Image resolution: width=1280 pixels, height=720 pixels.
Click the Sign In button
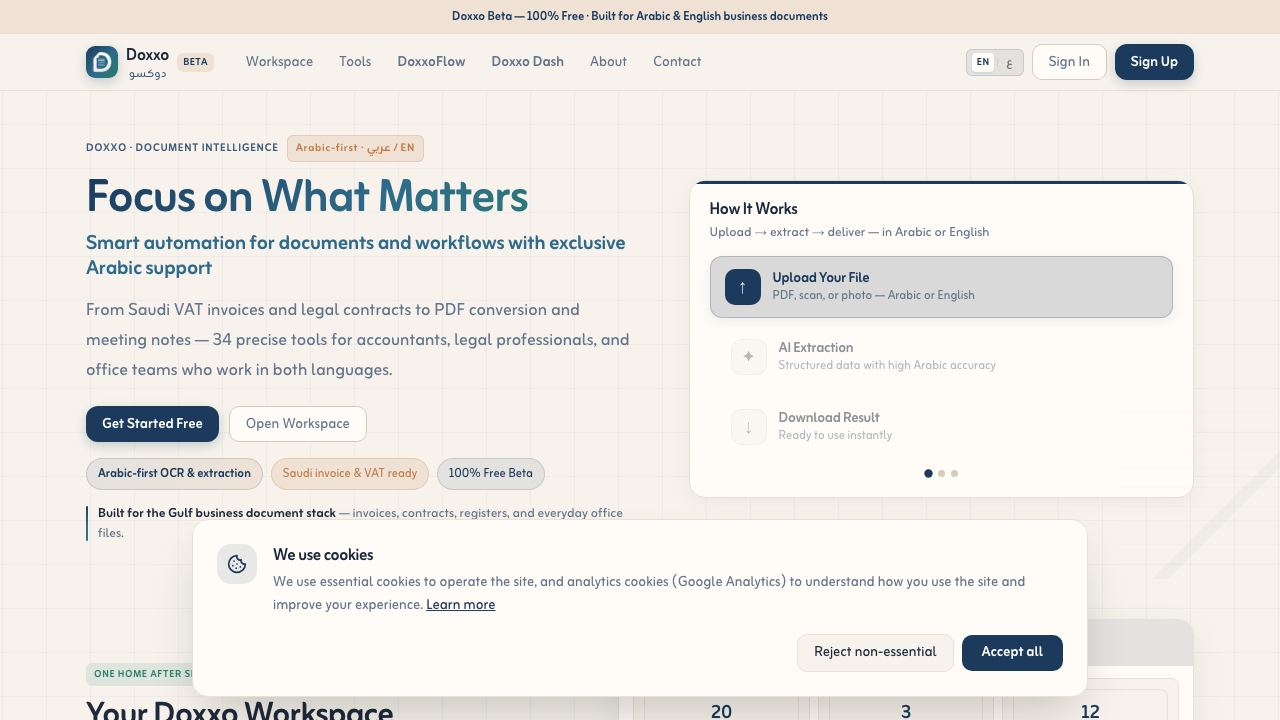(1069, 62)
